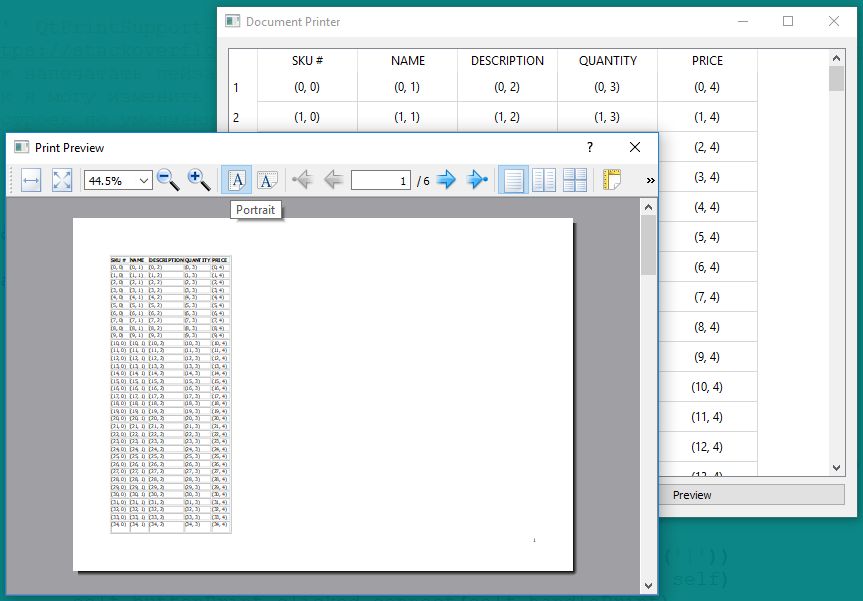Go to first page arrow

[x=302, y=179]
